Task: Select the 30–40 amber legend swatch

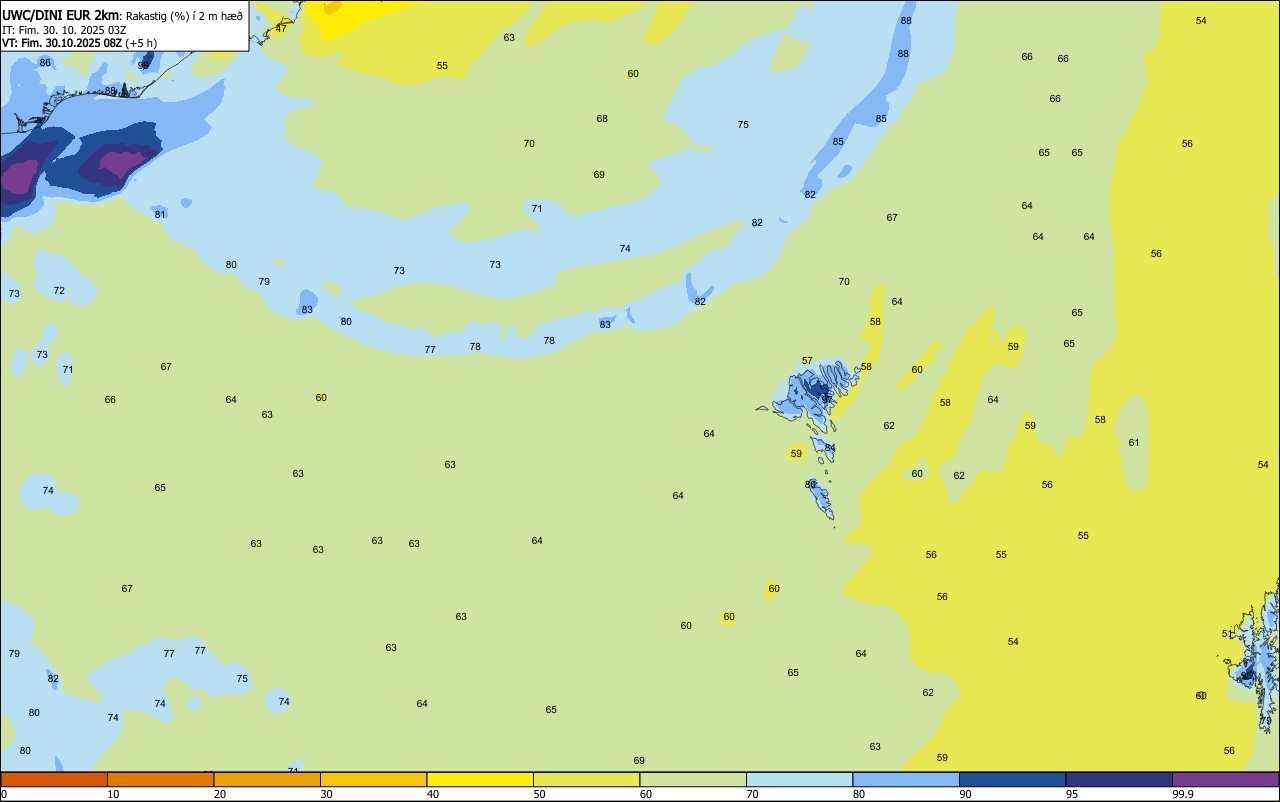Action: click(373, 779)
